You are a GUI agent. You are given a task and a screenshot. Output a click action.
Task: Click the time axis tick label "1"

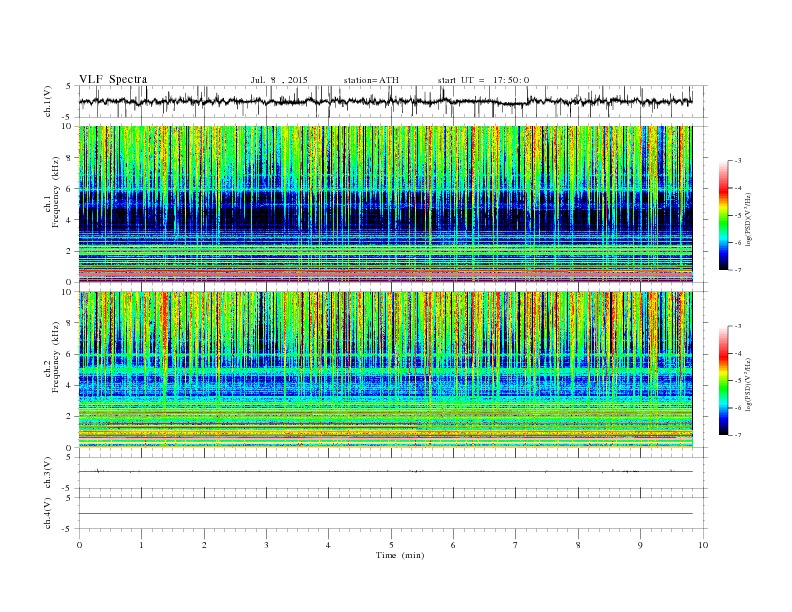click(x=141, y=545)
